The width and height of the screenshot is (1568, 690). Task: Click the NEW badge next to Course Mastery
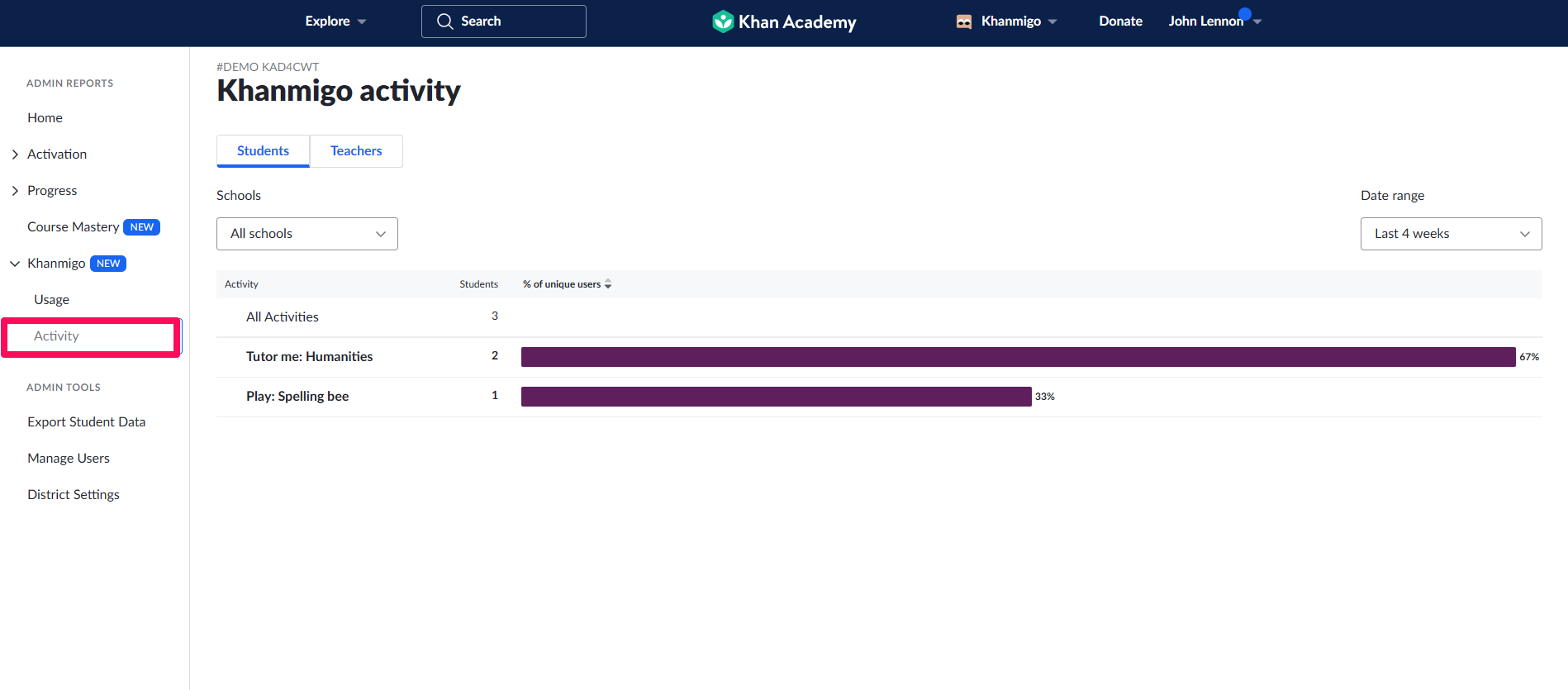pyautogui.click(x=141, y=227)
